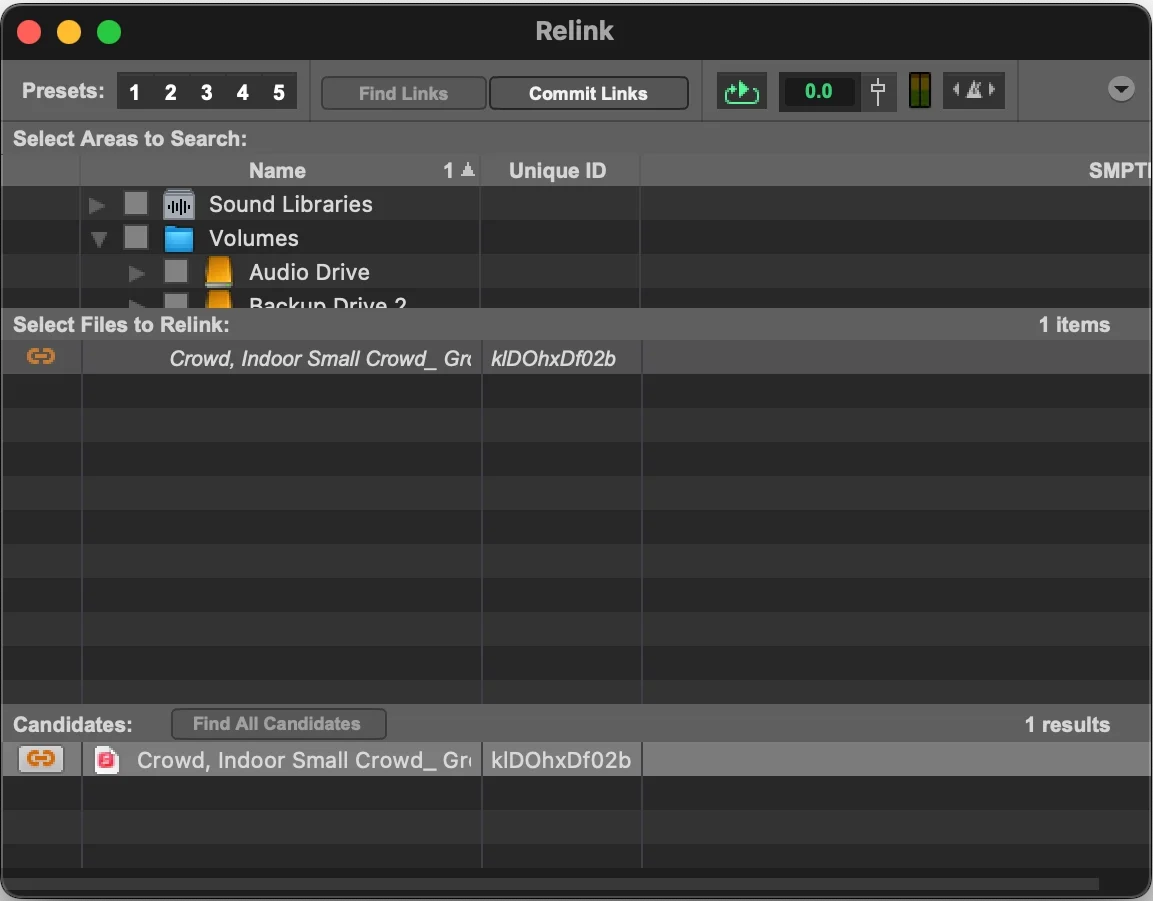Check the Audio Drive checkbox
This screenshot has height=901, width=1153.
[x=176, y=271]
